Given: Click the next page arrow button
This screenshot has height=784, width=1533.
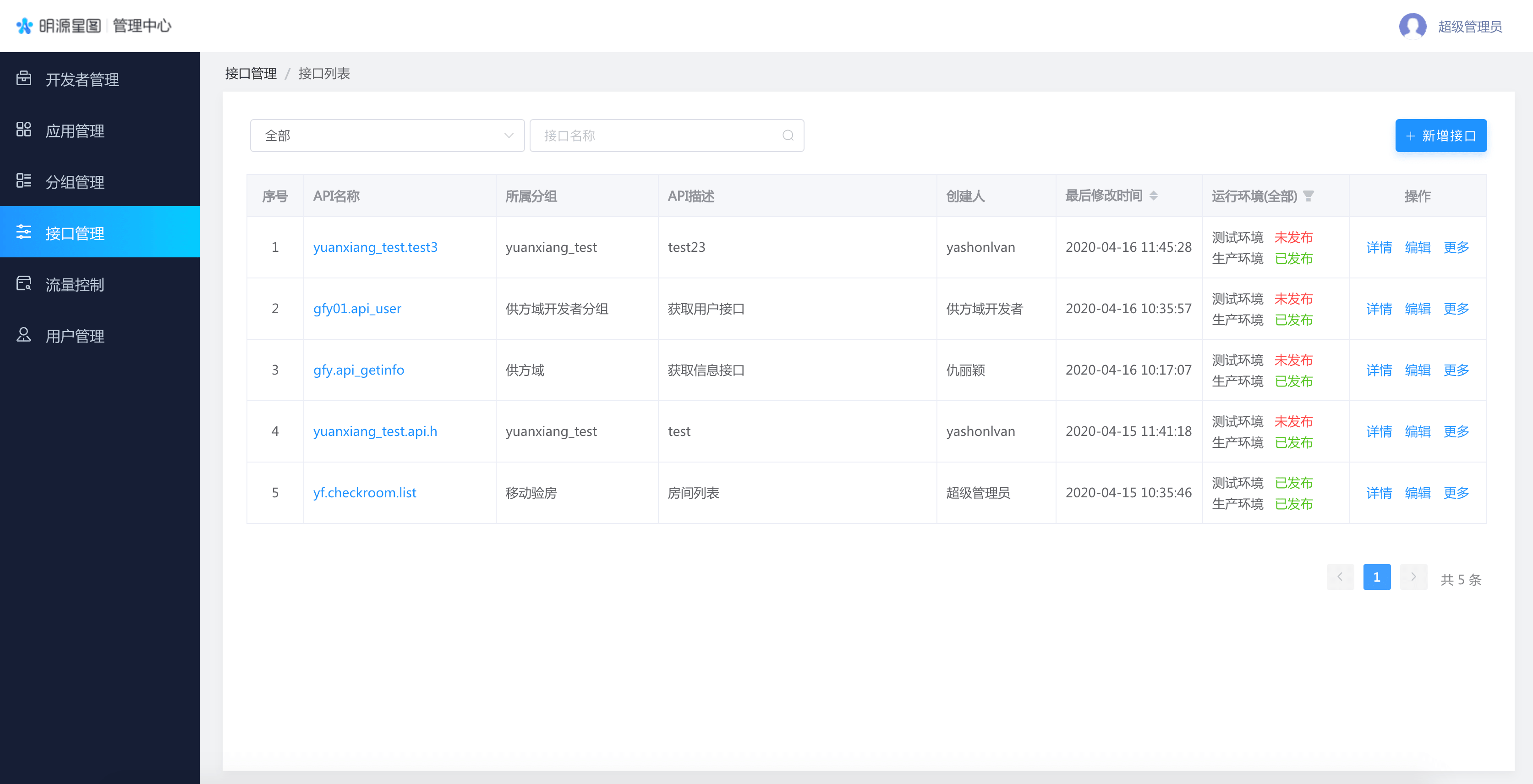Looking at the screenshot, I should [1413, 577].
